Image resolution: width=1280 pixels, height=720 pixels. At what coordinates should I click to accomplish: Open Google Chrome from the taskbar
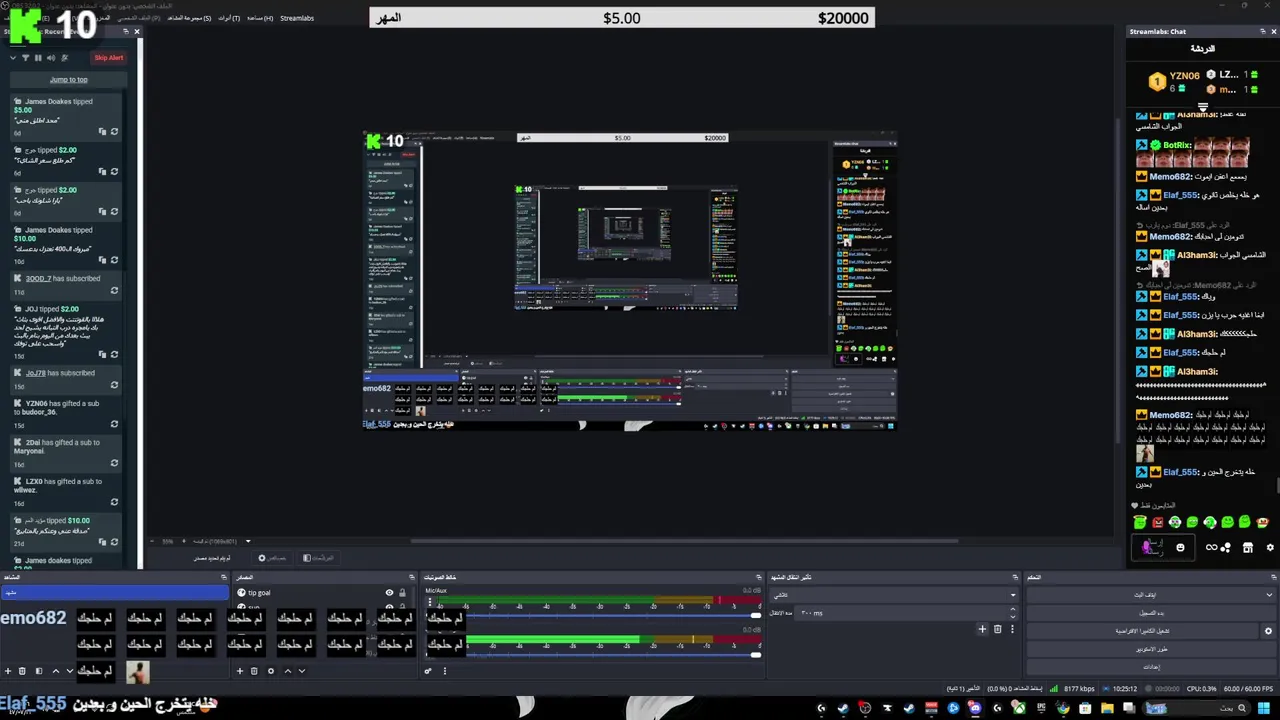click(x=1063, y=708)
